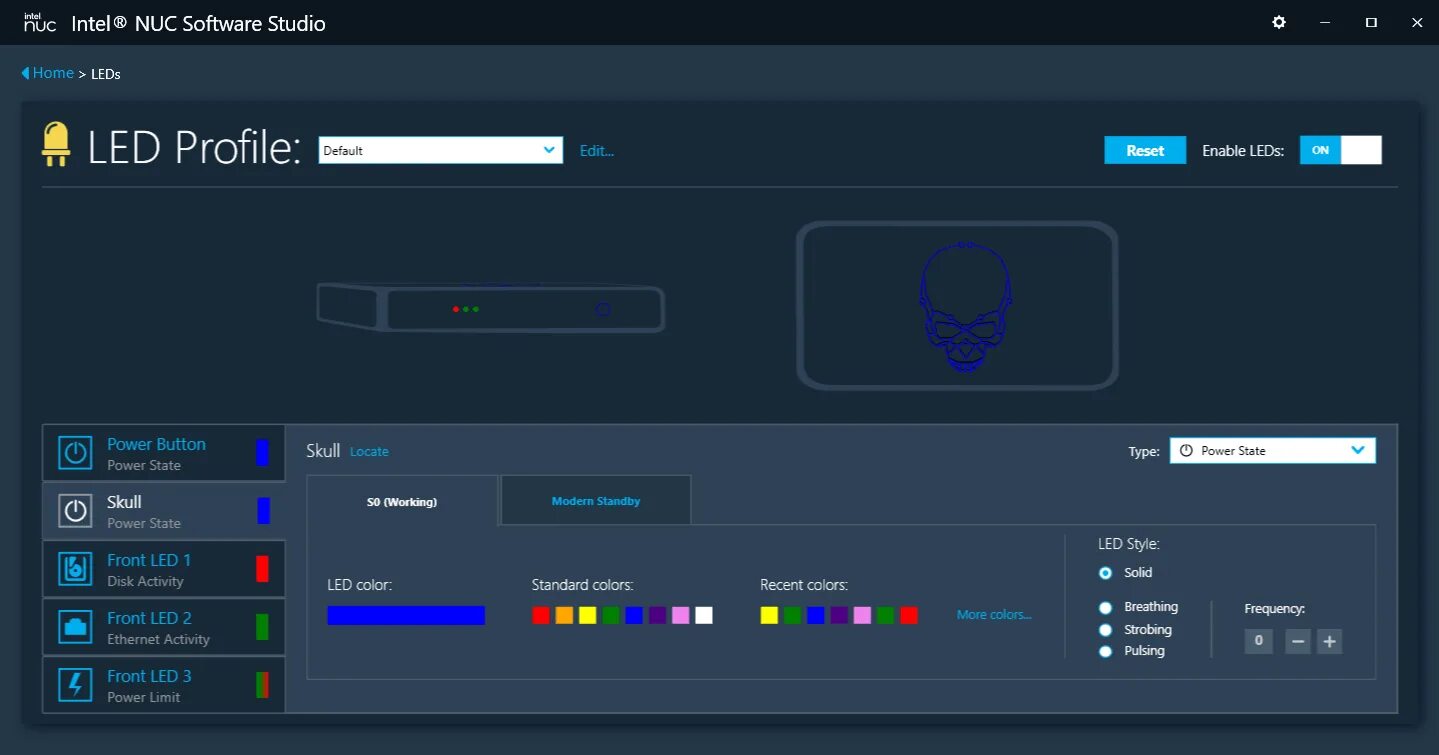Pick orange from Standard colors
This screenshot has height=755, width=1439.
(564, 615)
